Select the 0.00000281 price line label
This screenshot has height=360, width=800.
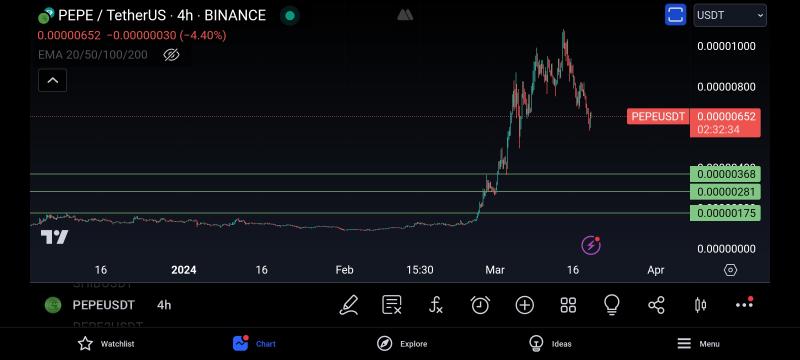pyautogui.click(x=725, y=192)
